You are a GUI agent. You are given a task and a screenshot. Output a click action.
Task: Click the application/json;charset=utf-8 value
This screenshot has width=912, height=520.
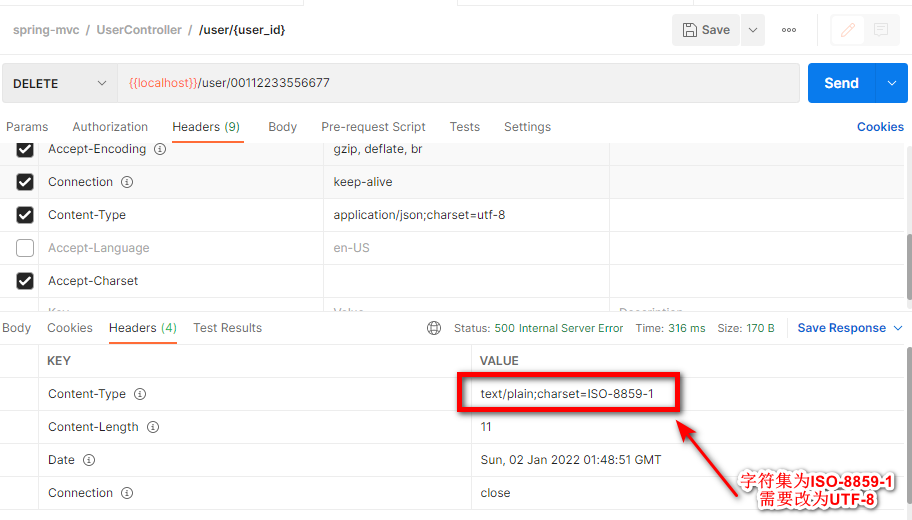click(419, 215)
